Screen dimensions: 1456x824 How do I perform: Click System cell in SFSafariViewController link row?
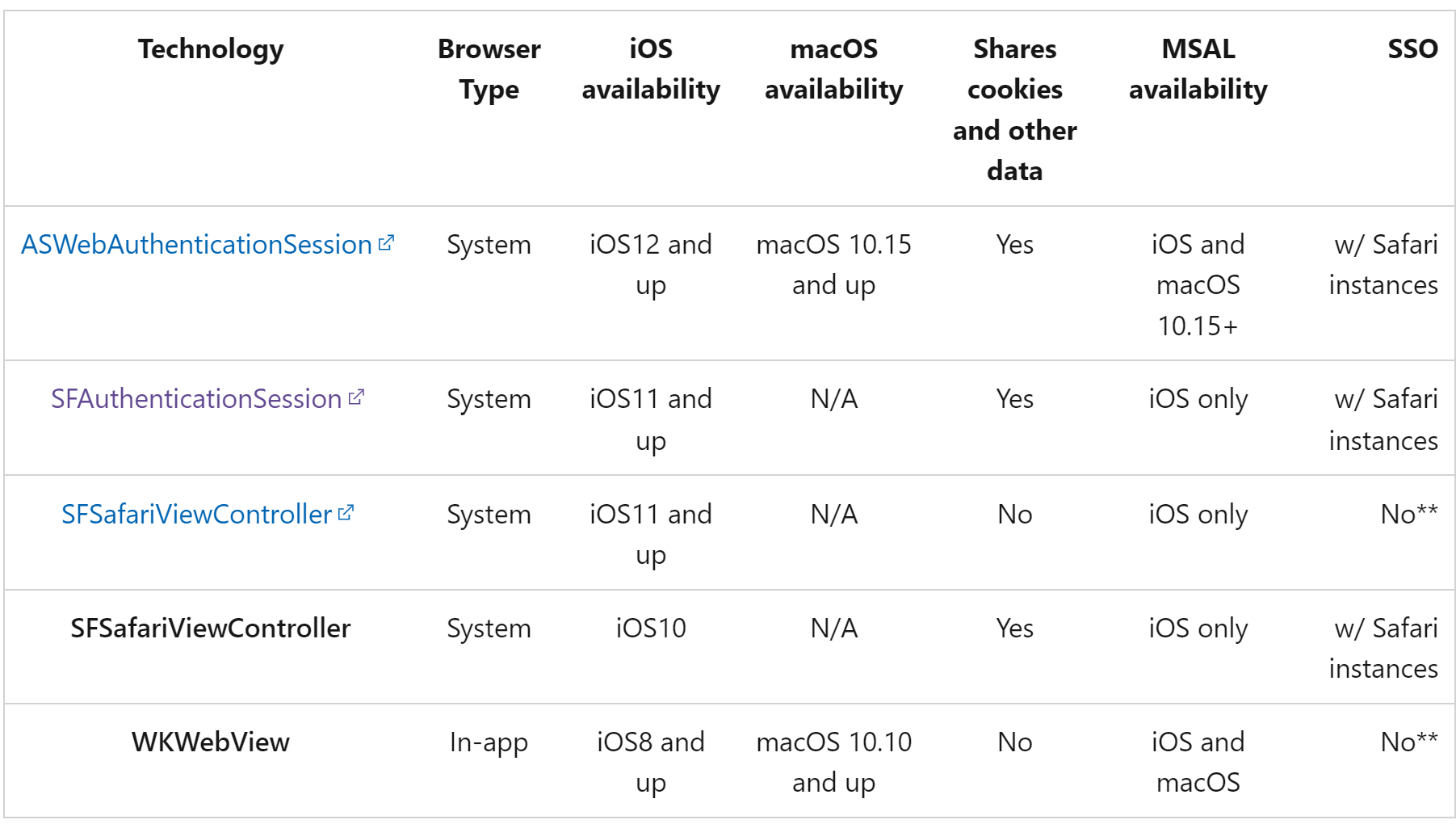click(x=489, y=515)
